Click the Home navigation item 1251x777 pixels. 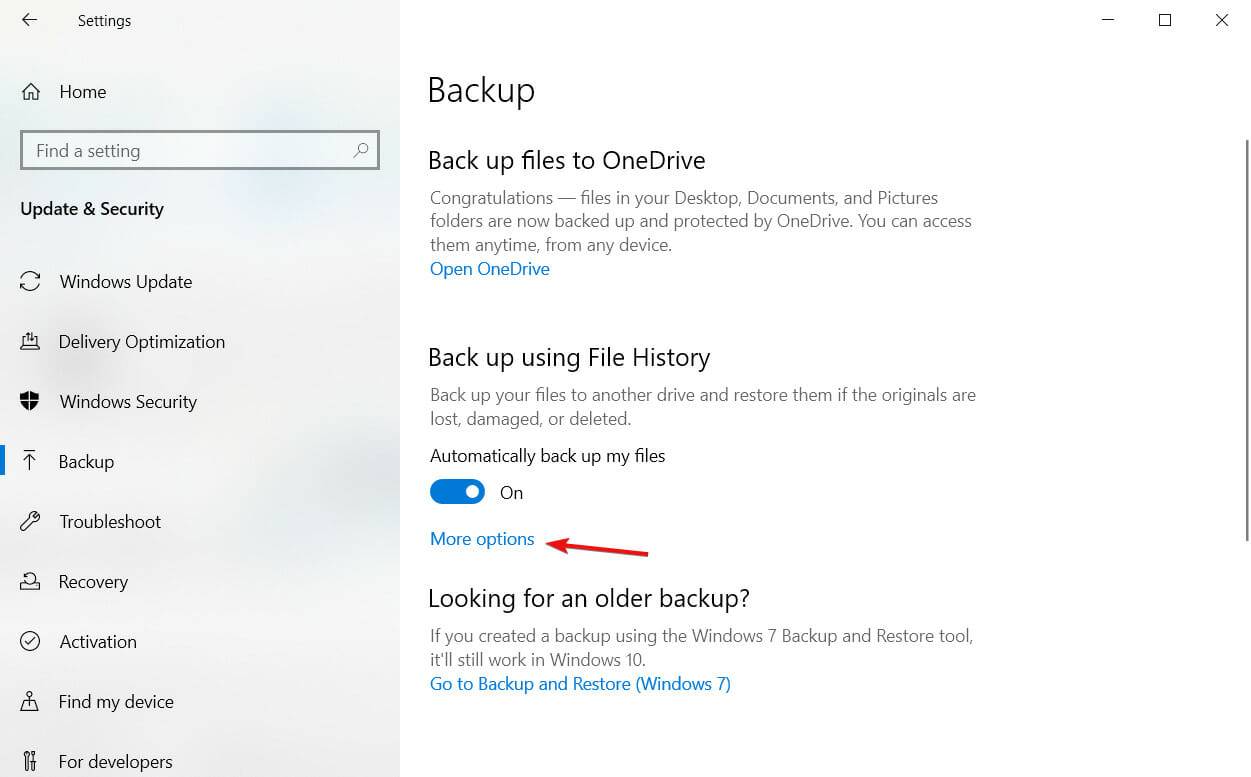[83, 91]
